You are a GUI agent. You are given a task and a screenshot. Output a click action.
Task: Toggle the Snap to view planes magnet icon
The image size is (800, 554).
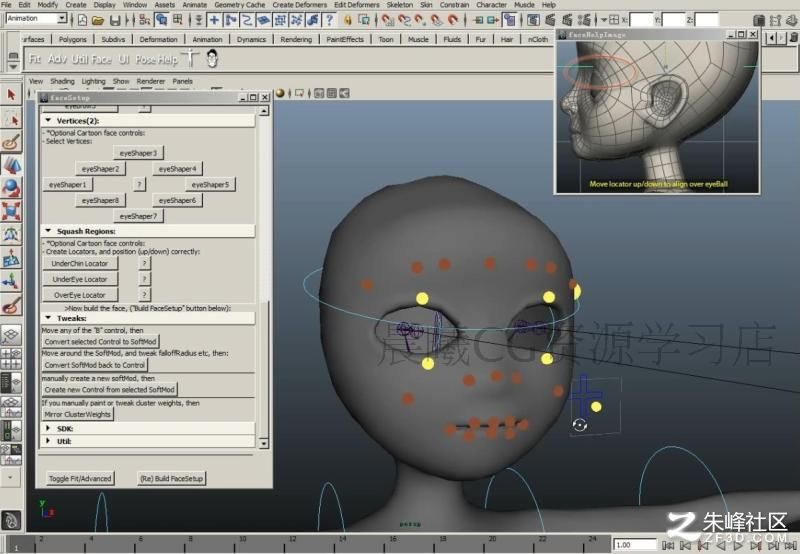437,20
